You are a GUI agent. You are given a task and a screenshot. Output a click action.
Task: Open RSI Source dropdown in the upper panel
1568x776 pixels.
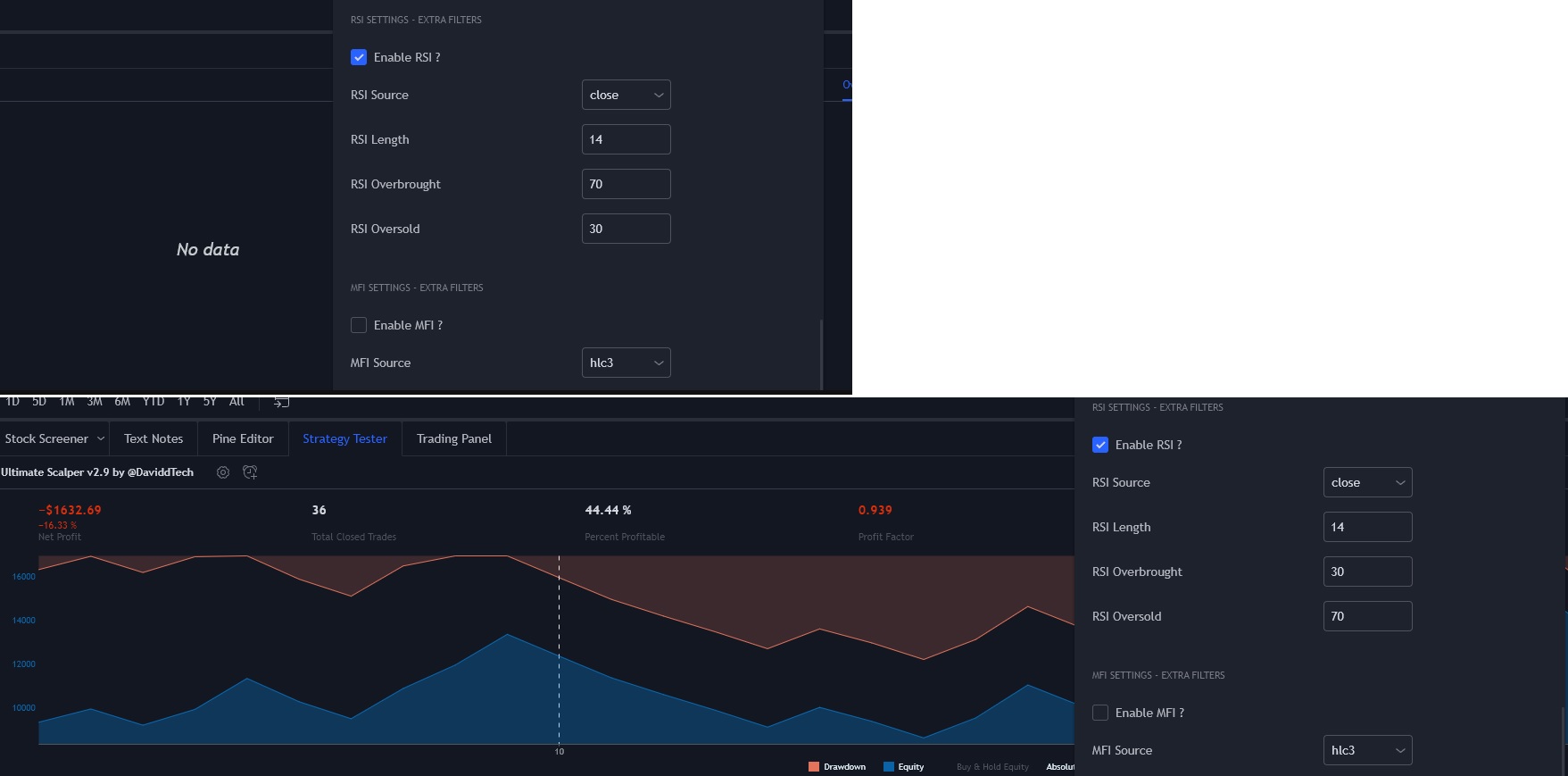click(x=626, y=95)
